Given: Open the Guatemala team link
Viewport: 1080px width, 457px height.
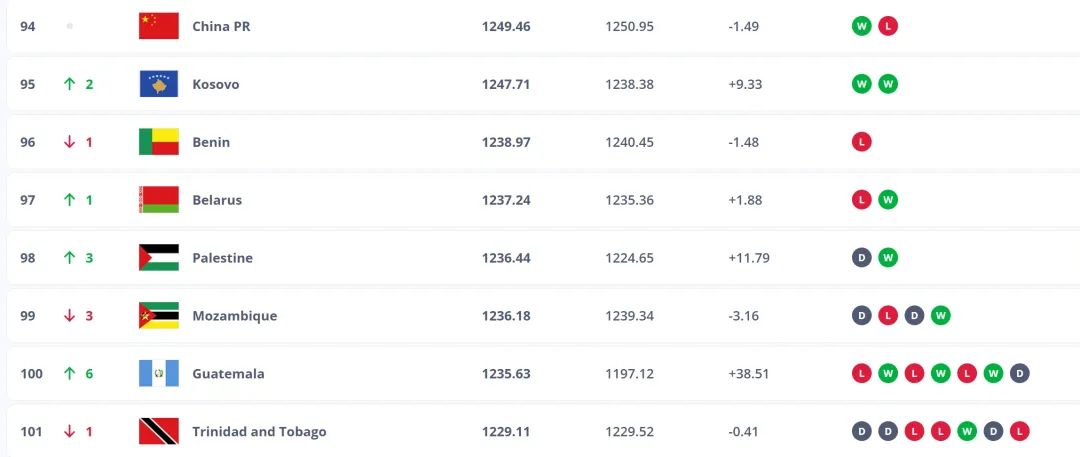Looking at the screenshot, I should pos(228,374).
